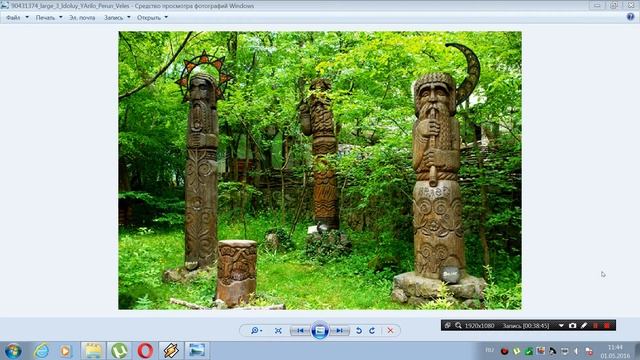Open the Печать menu

coord(49,18)
